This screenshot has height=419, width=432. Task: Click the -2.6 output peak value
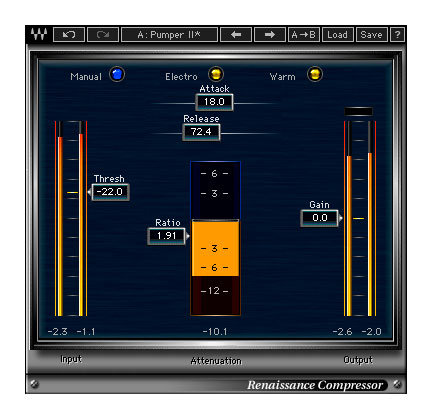click(343, 332)
